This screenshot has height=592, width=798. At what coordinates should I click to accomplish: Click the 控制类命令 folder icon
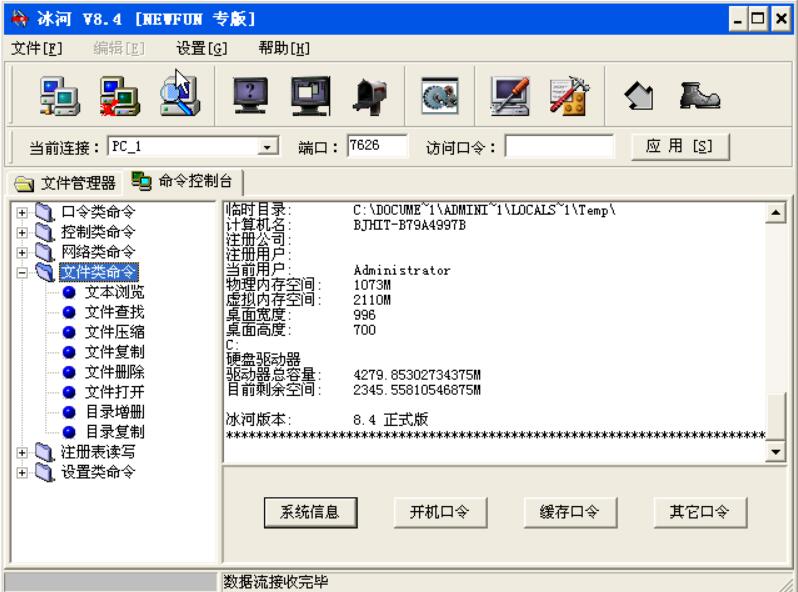[x=45, y=232]
